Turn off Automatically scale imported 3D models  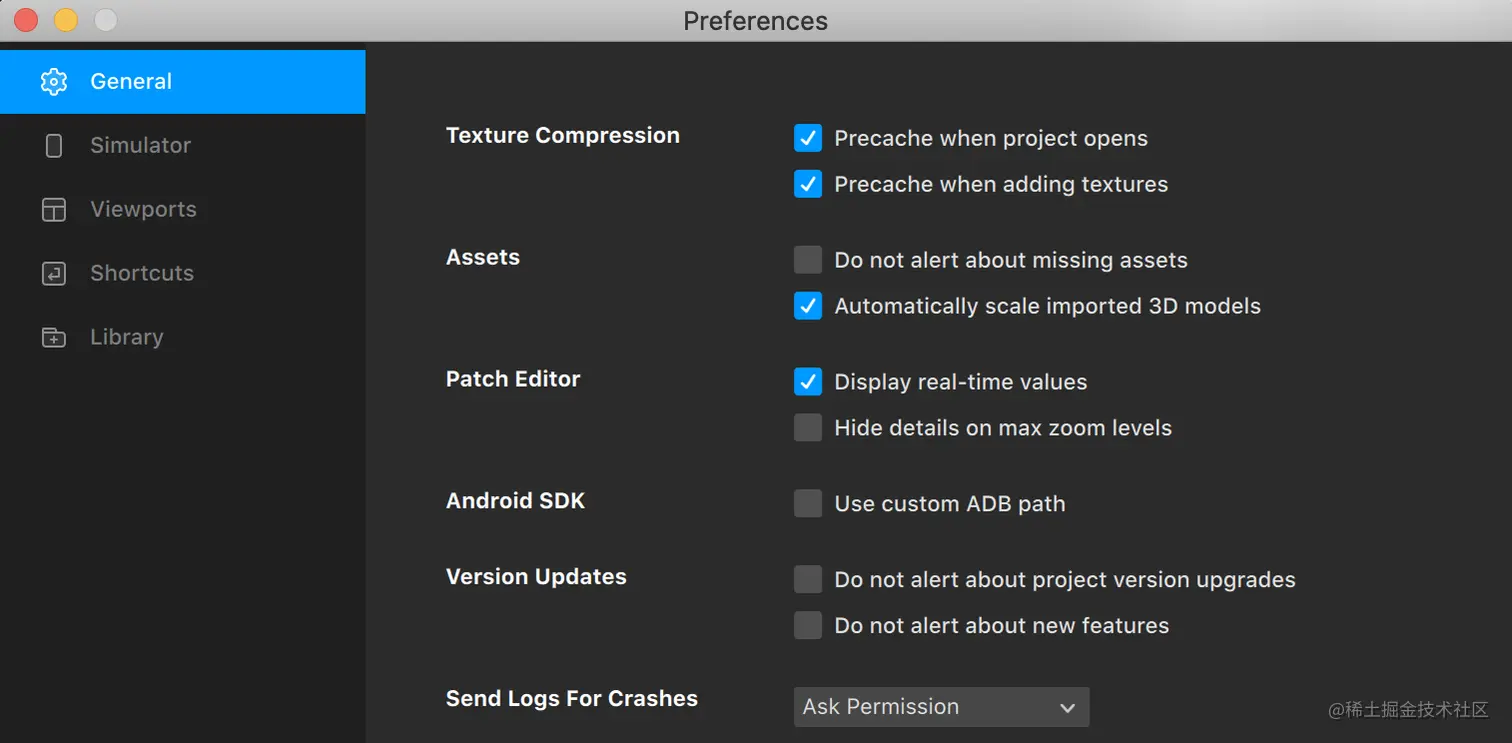click(808, 306)
